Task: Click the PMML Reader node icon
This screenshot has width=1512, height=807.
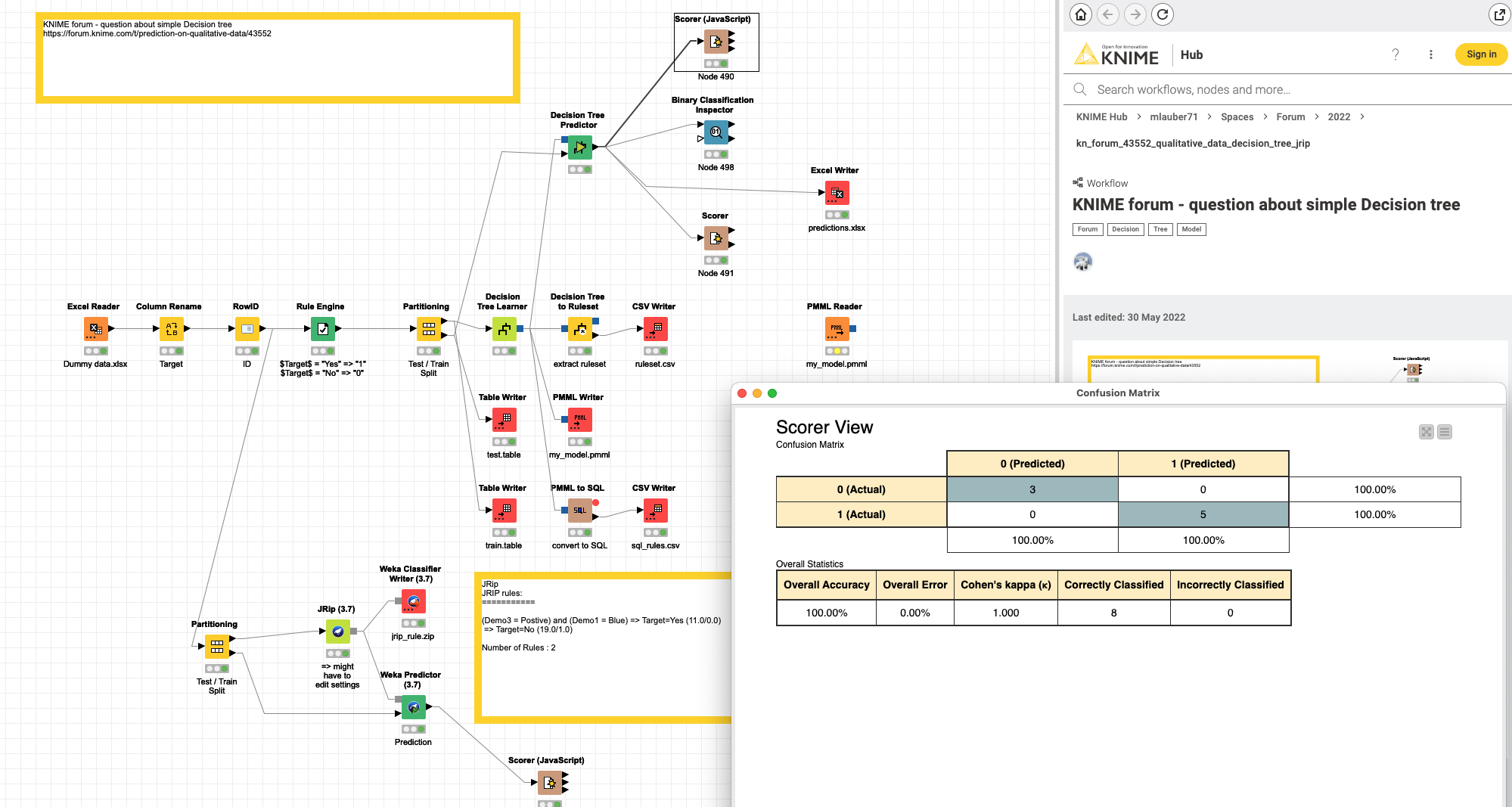Action: (837, 329)
